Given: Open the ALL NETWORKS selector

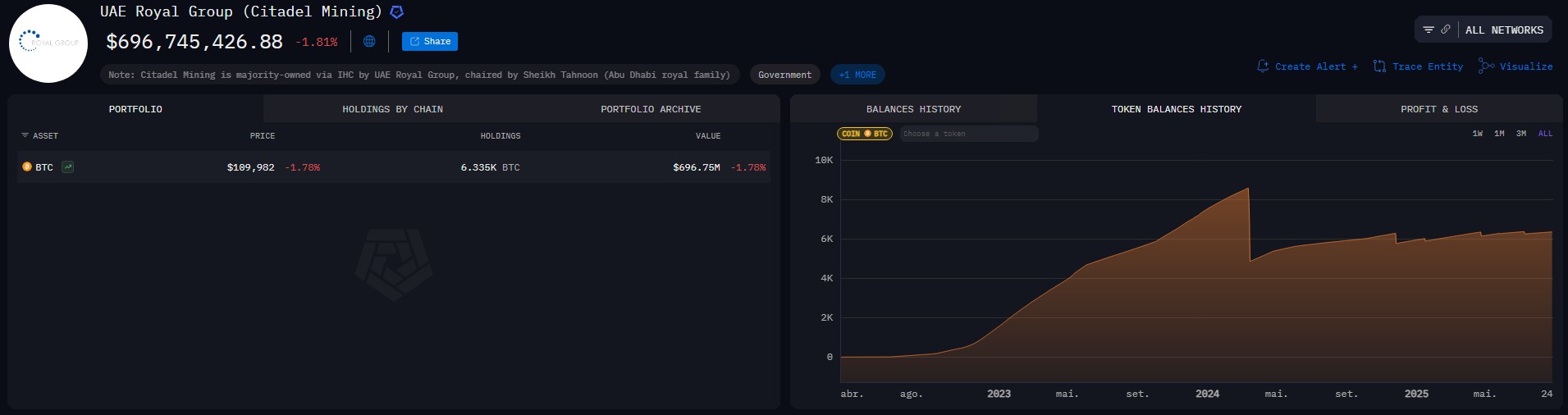Looking at the screenshot, I should (1504, 30).
